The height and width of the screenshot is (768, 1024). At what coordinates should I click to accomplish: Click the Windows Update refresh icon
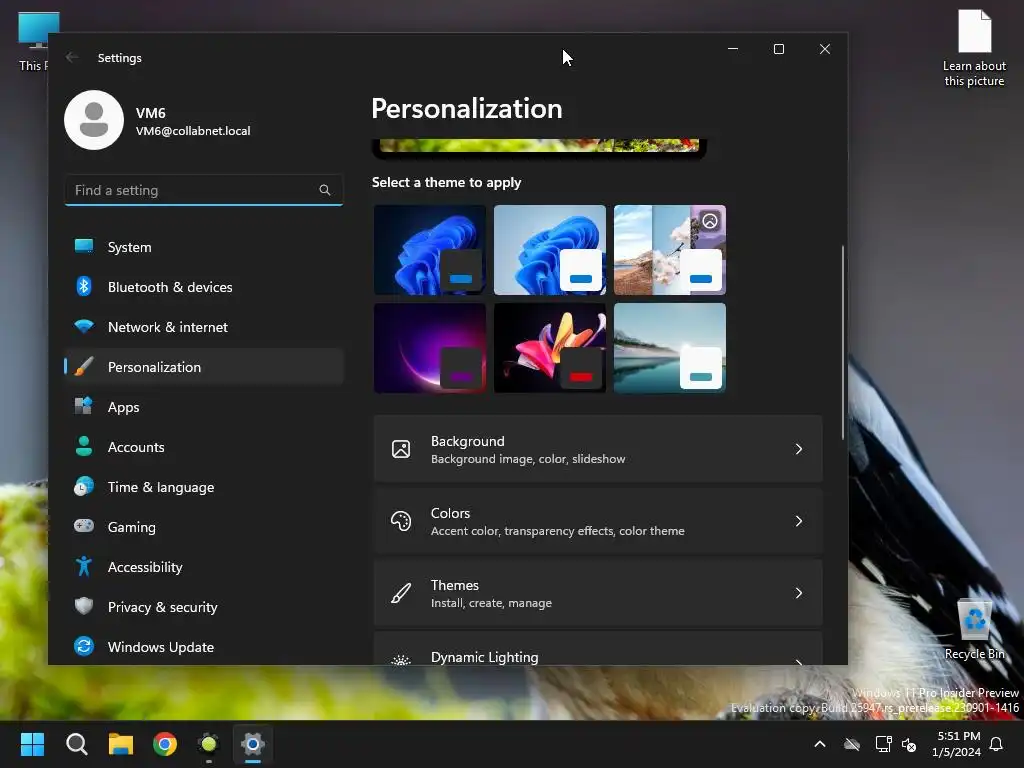click(84, 646)
